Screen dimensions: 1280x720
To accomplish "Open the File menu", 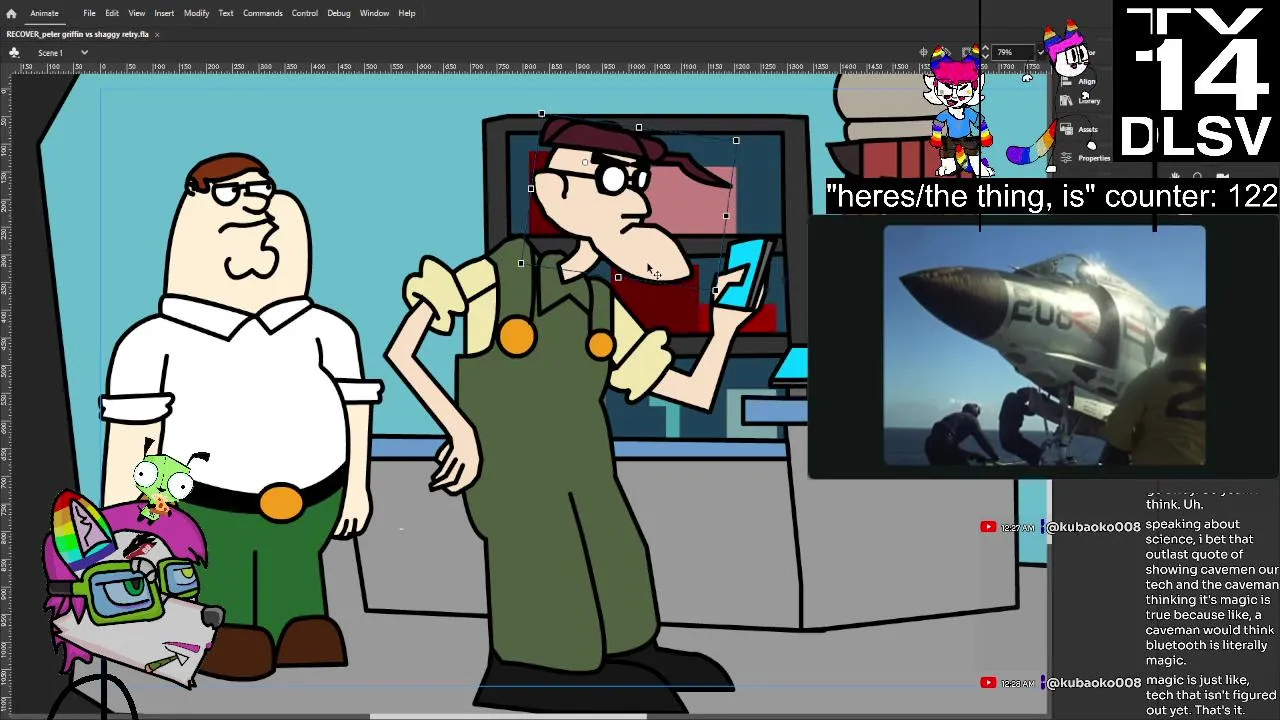I will [x=89, y=13].
